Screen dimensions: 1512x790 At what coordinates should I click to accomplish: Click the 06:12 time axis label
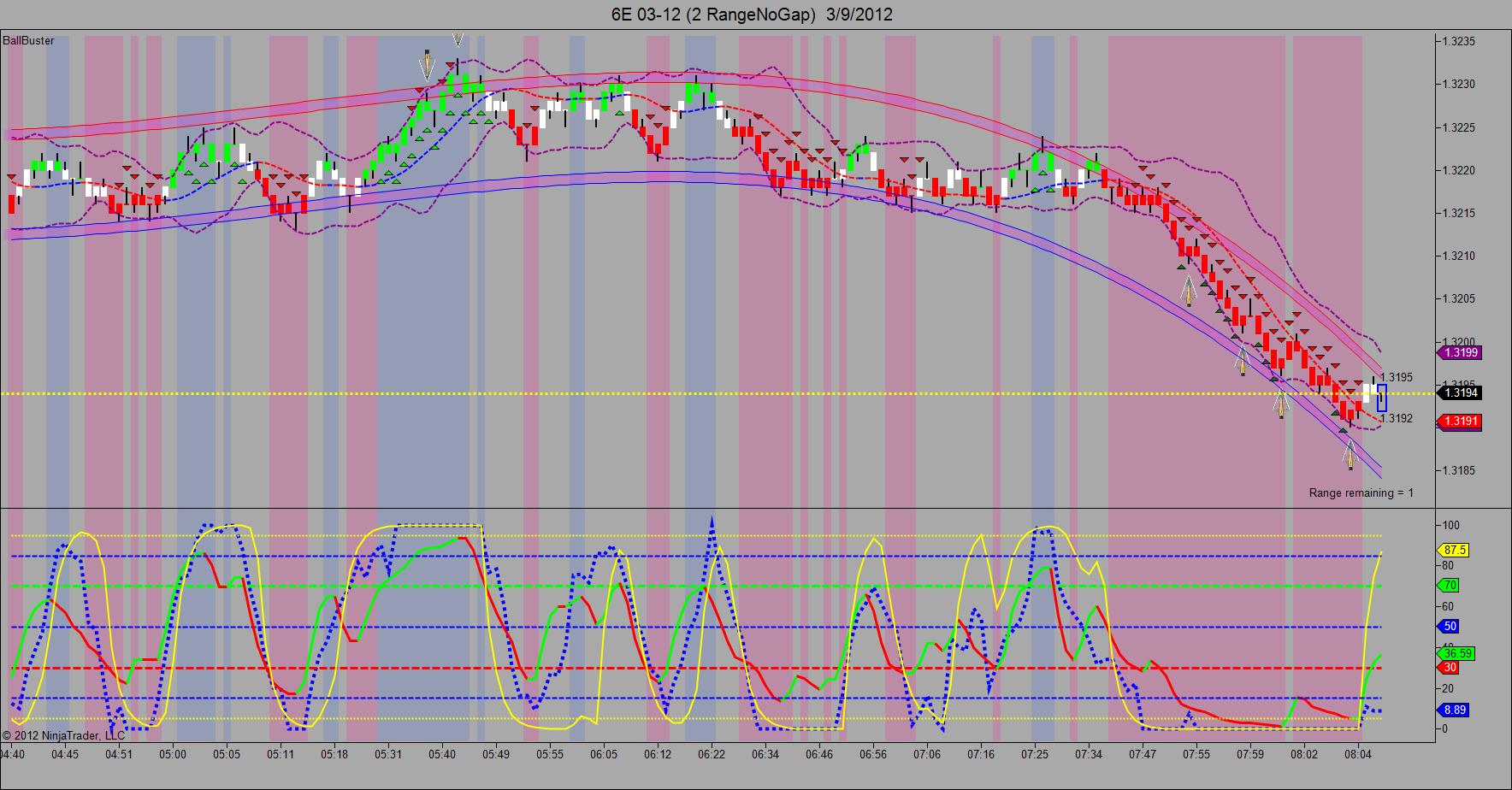tap(658, 754)
